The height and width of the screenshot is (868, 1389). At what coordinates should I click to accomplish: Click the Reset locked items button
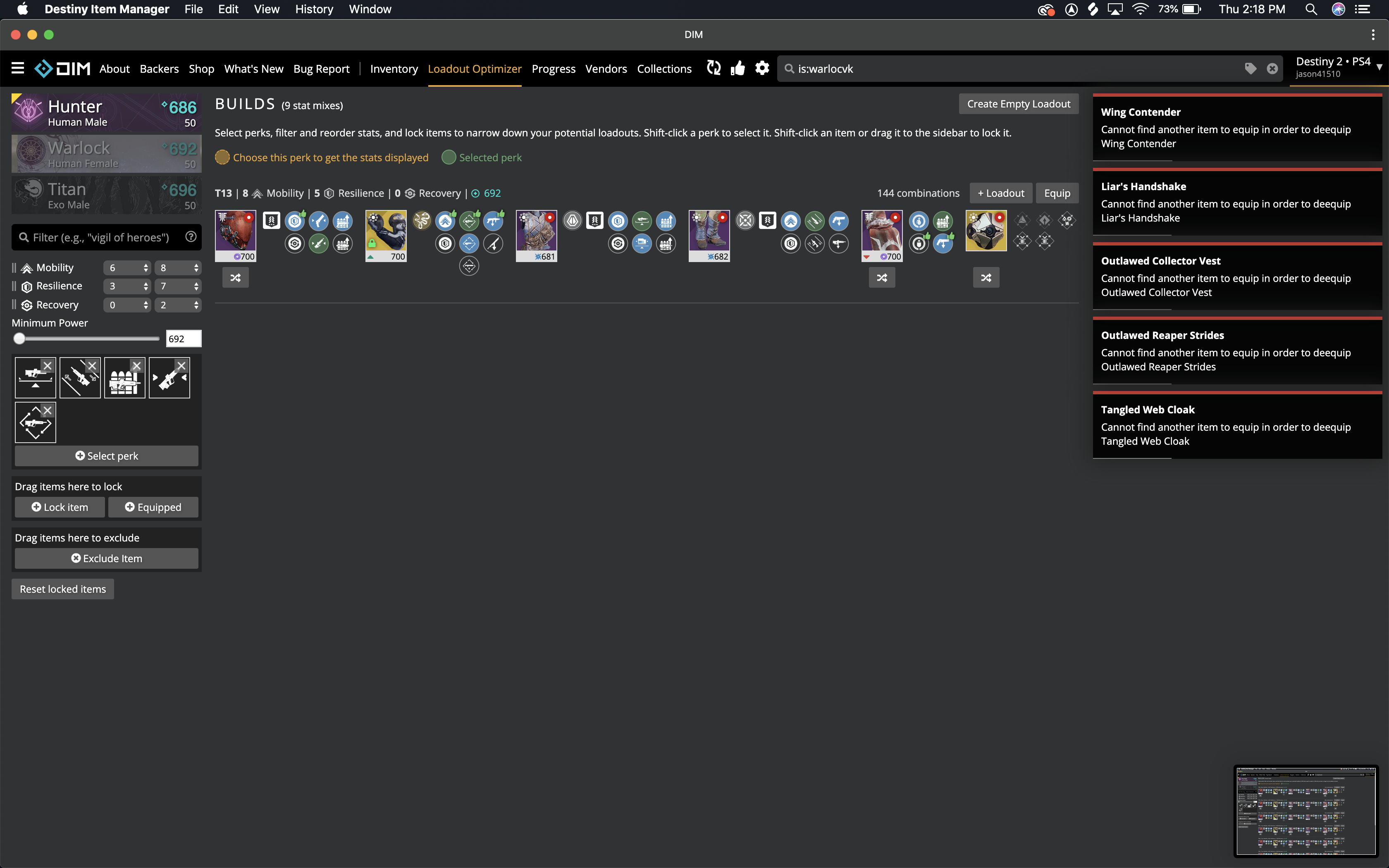[62, 589]
